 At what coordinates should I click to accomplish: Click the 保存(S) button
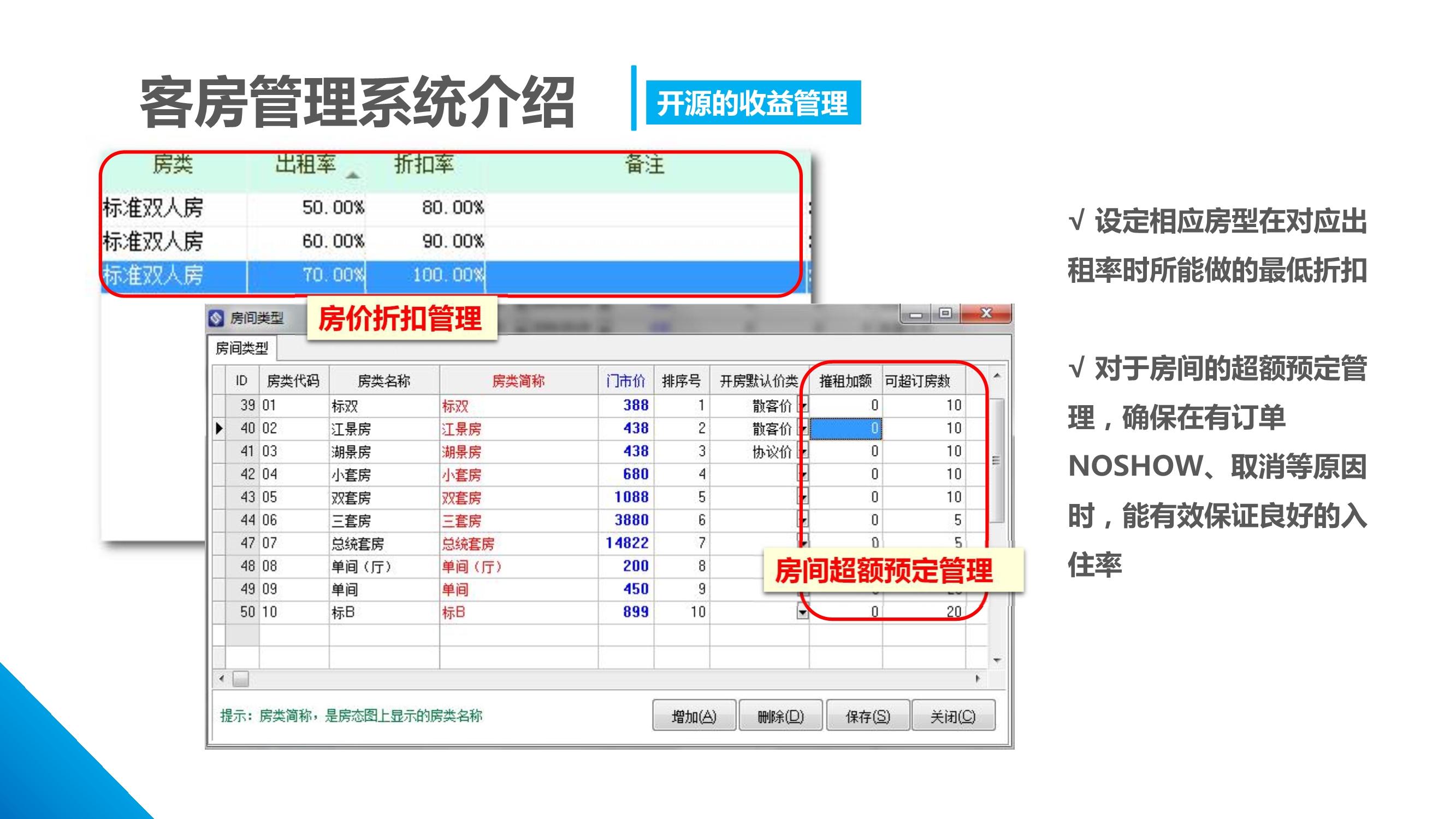coord(868,716)
